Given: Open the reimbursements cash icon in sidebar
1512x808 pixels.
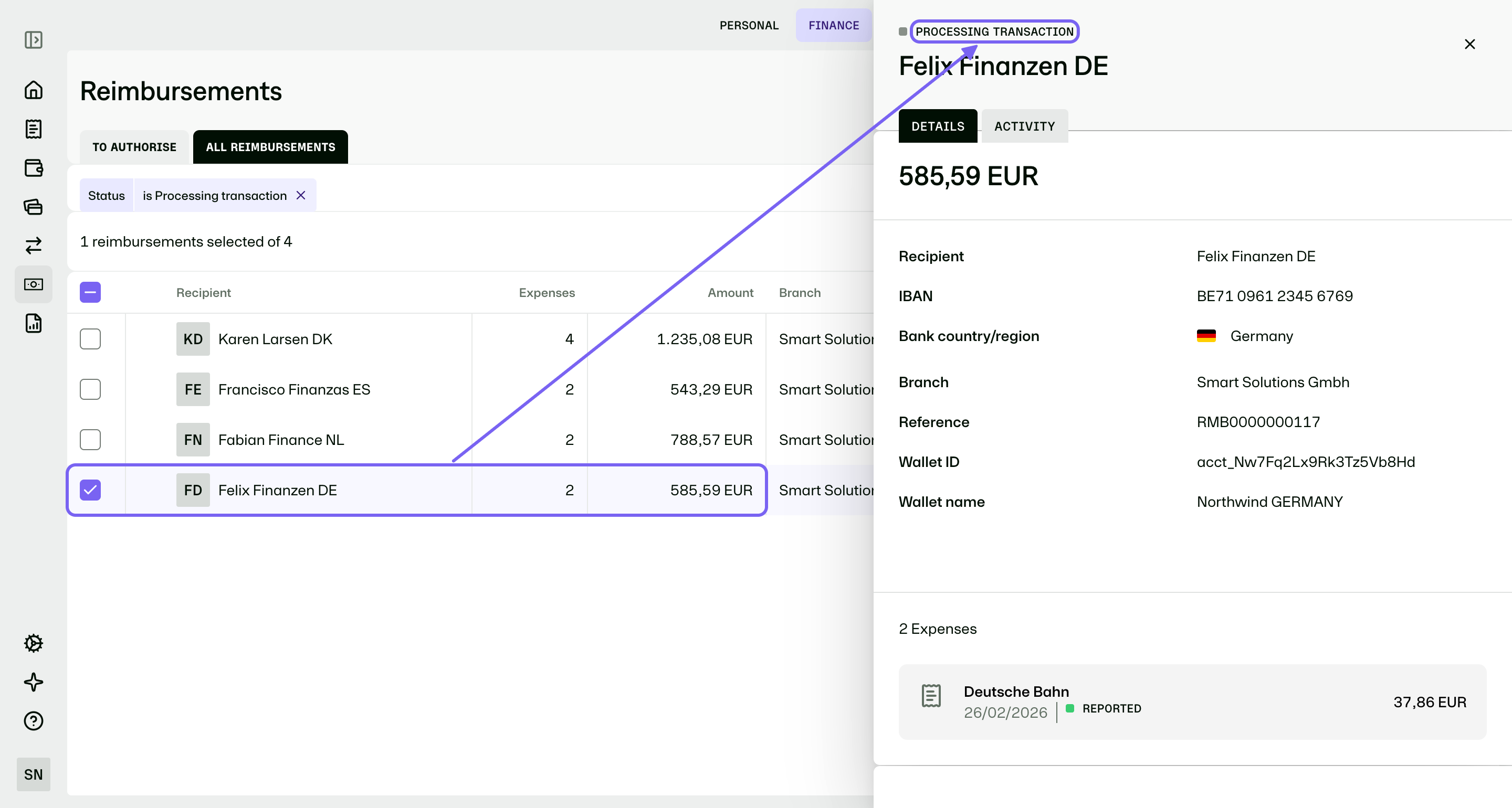Looking at the screenshot, I should [x=34, y=284].
